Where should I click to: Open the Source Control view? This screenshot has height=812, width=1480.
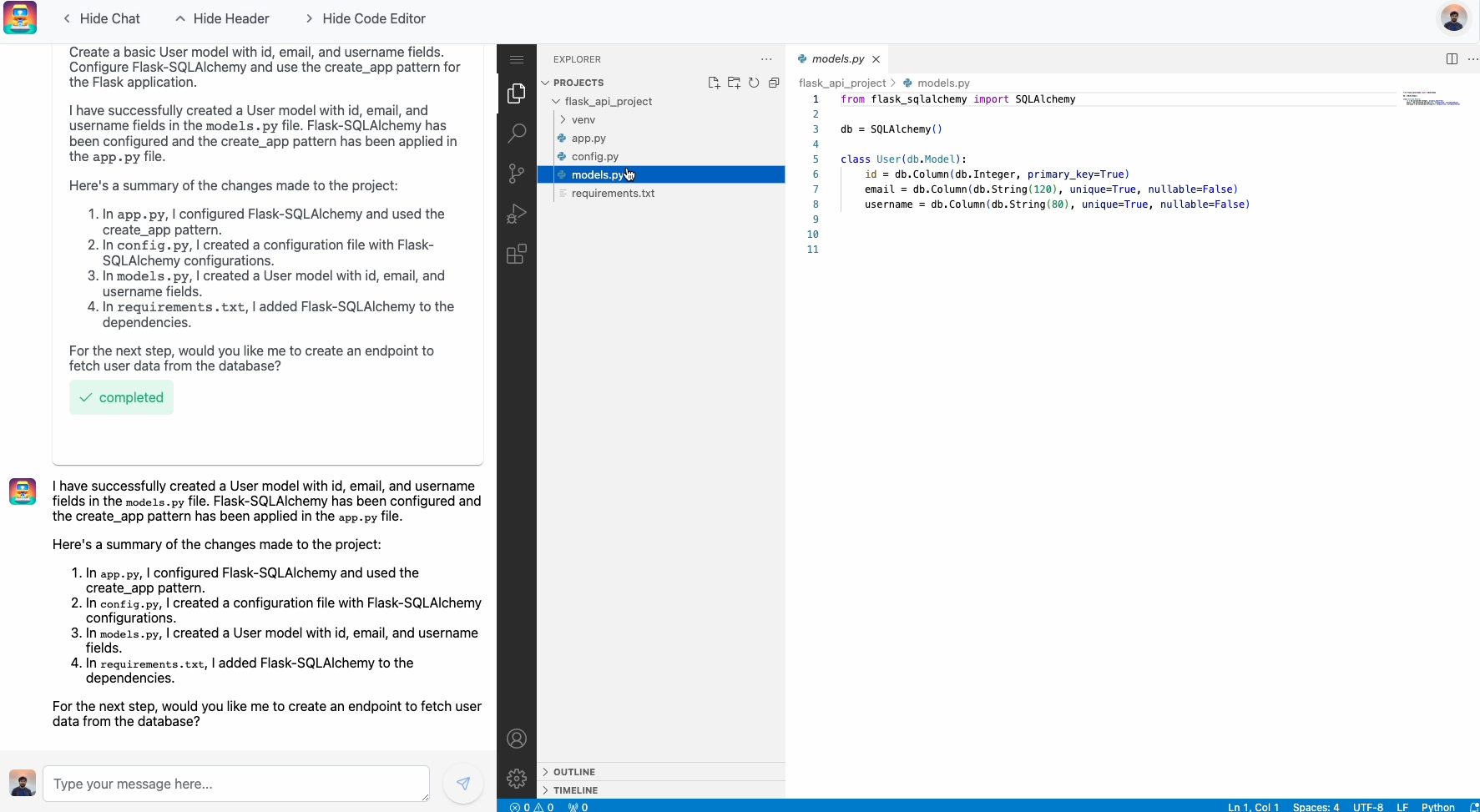517,174
